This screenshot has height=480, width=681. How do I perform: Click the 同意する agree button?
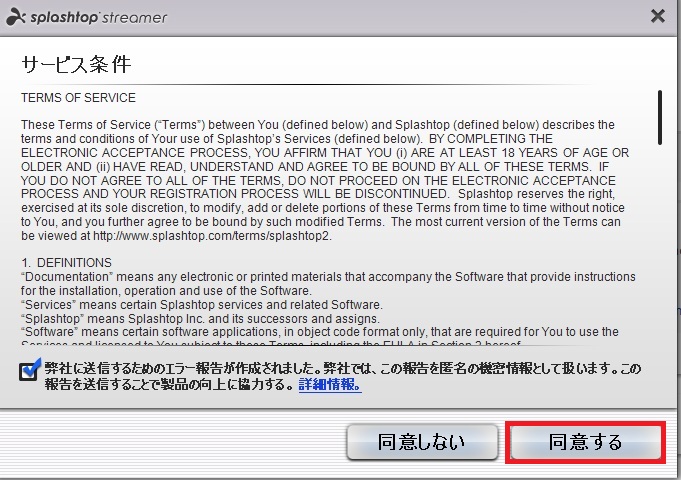point(585,442)
